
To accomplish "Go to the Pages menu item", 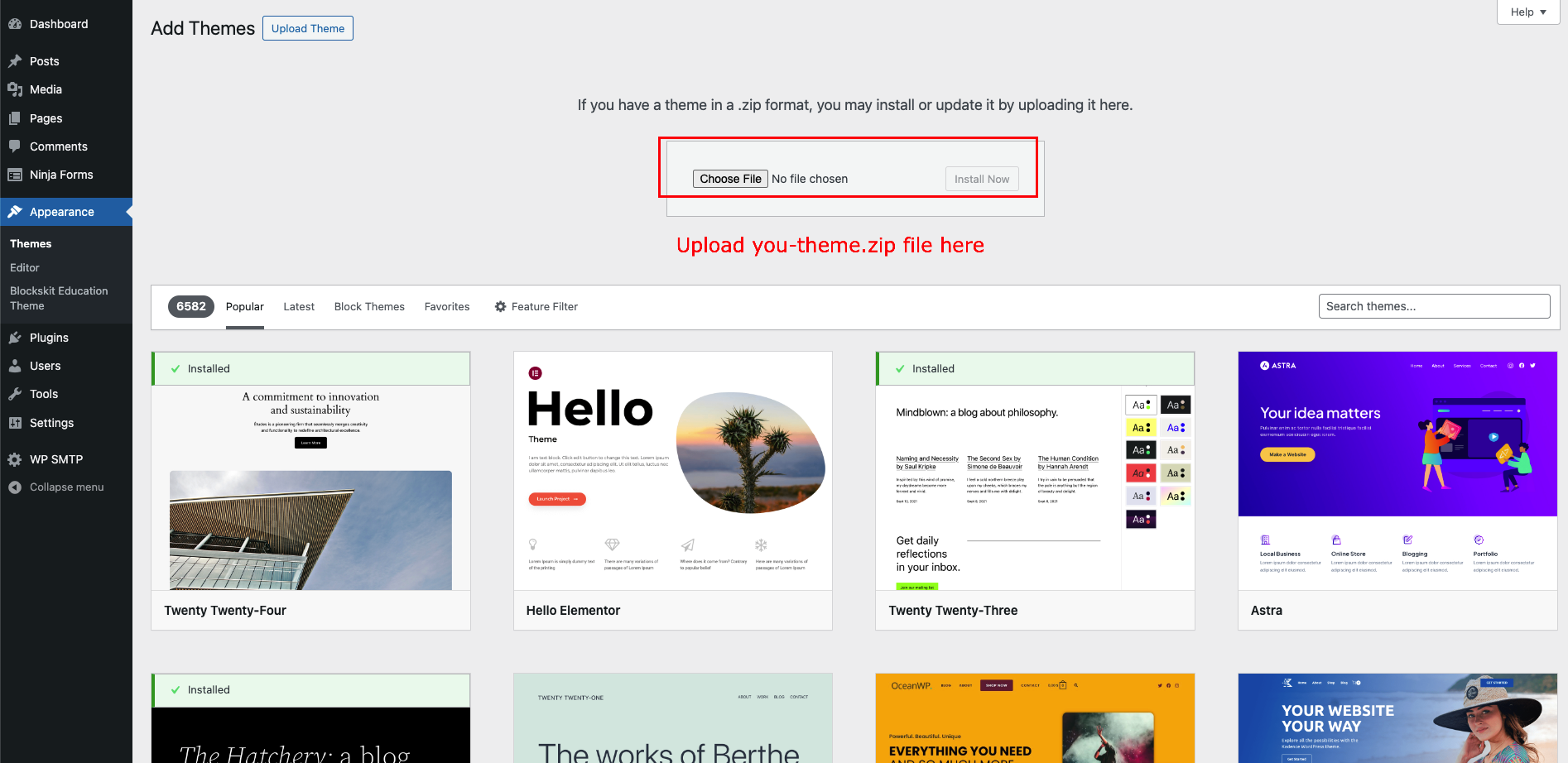I will 66,118.
